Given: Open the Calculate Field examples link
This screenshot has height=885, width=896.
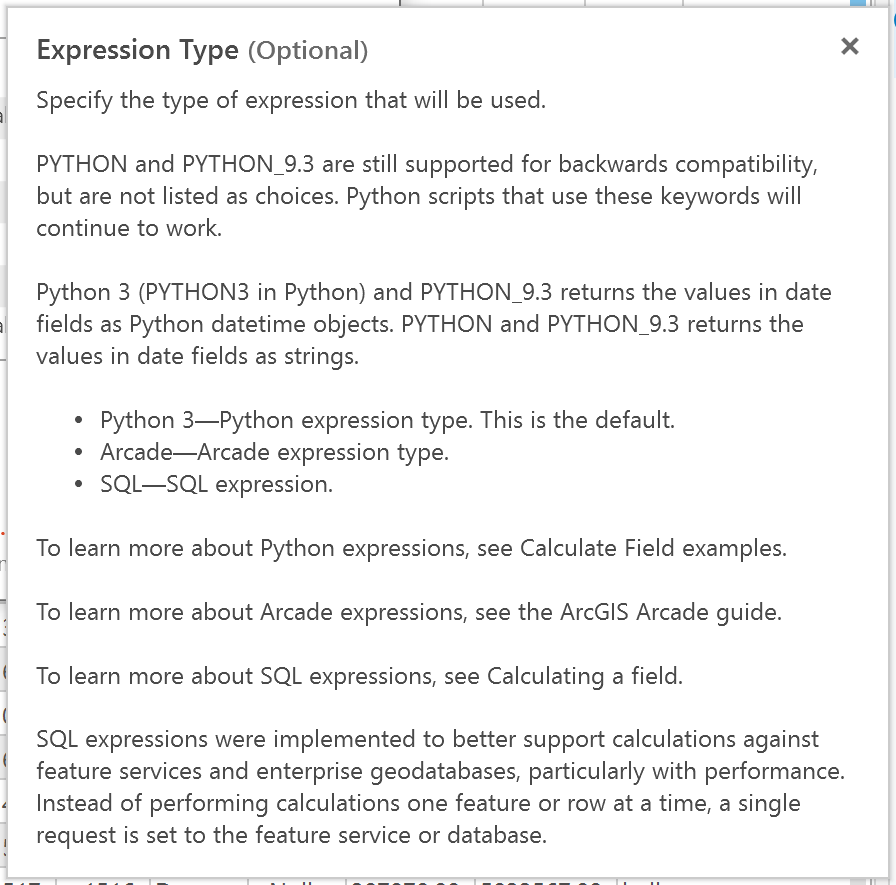Looking at the screenshot, I should pos(652,548).
